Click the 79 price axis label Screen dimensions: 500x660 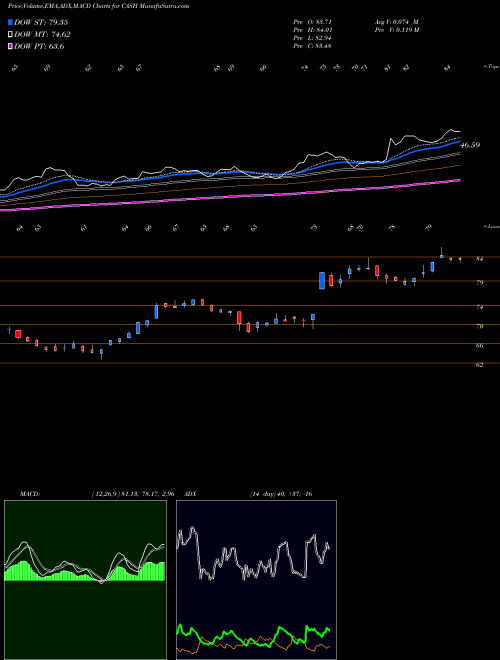click(x=479, y=283)
